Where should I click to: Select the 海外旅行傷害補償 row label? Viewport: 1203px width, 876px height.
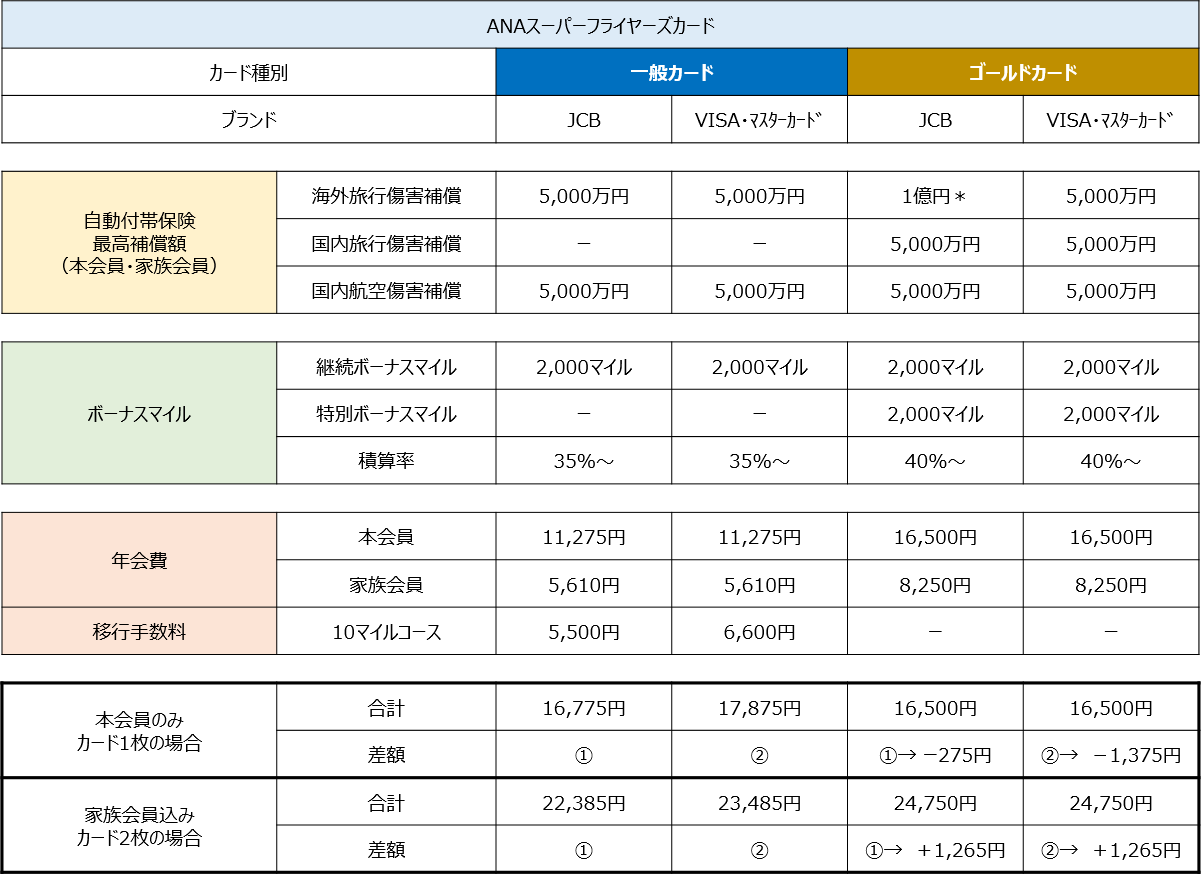coord(386,196)
